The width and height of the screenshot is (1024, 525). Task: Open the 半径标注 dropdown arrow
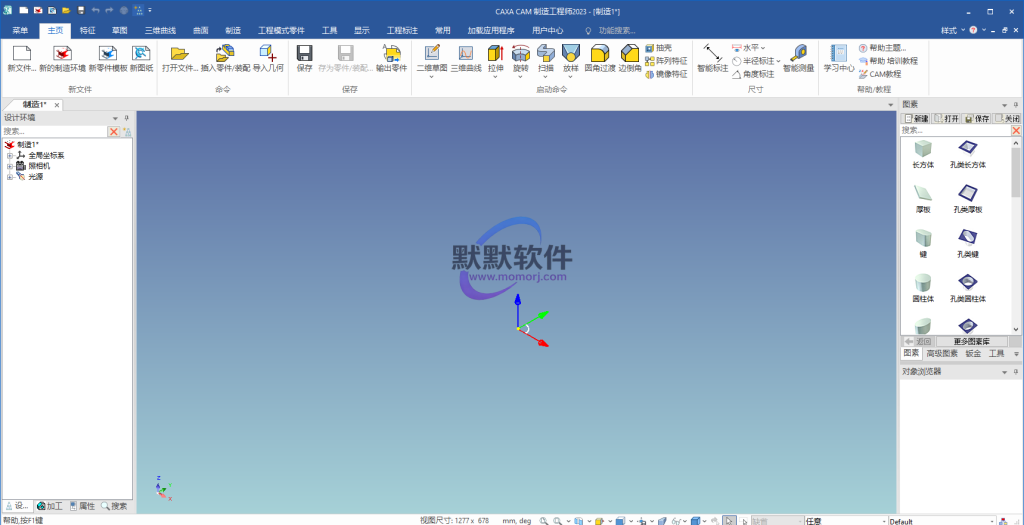778,61
